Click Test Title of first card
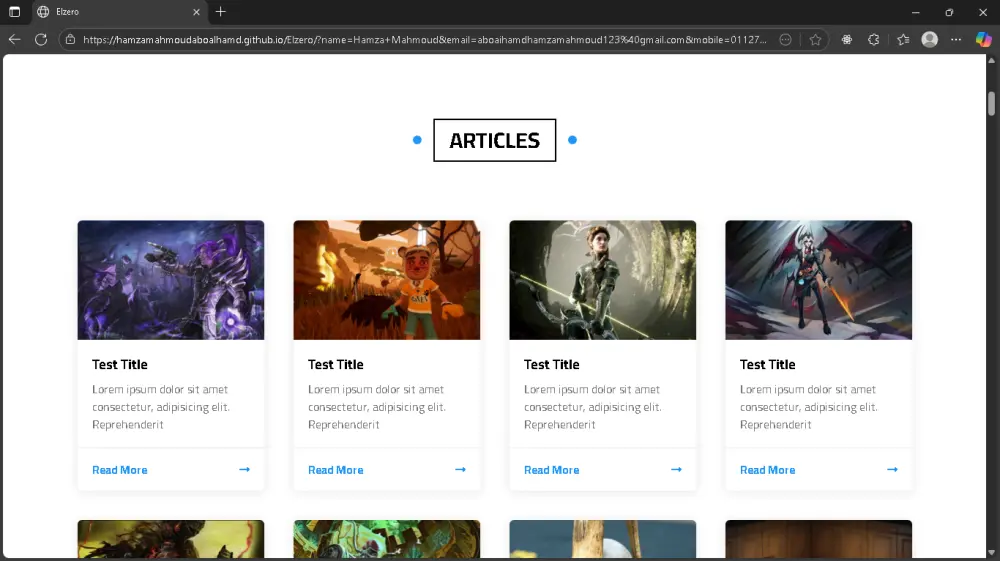The image size is (1000, 561). (120, 364)
